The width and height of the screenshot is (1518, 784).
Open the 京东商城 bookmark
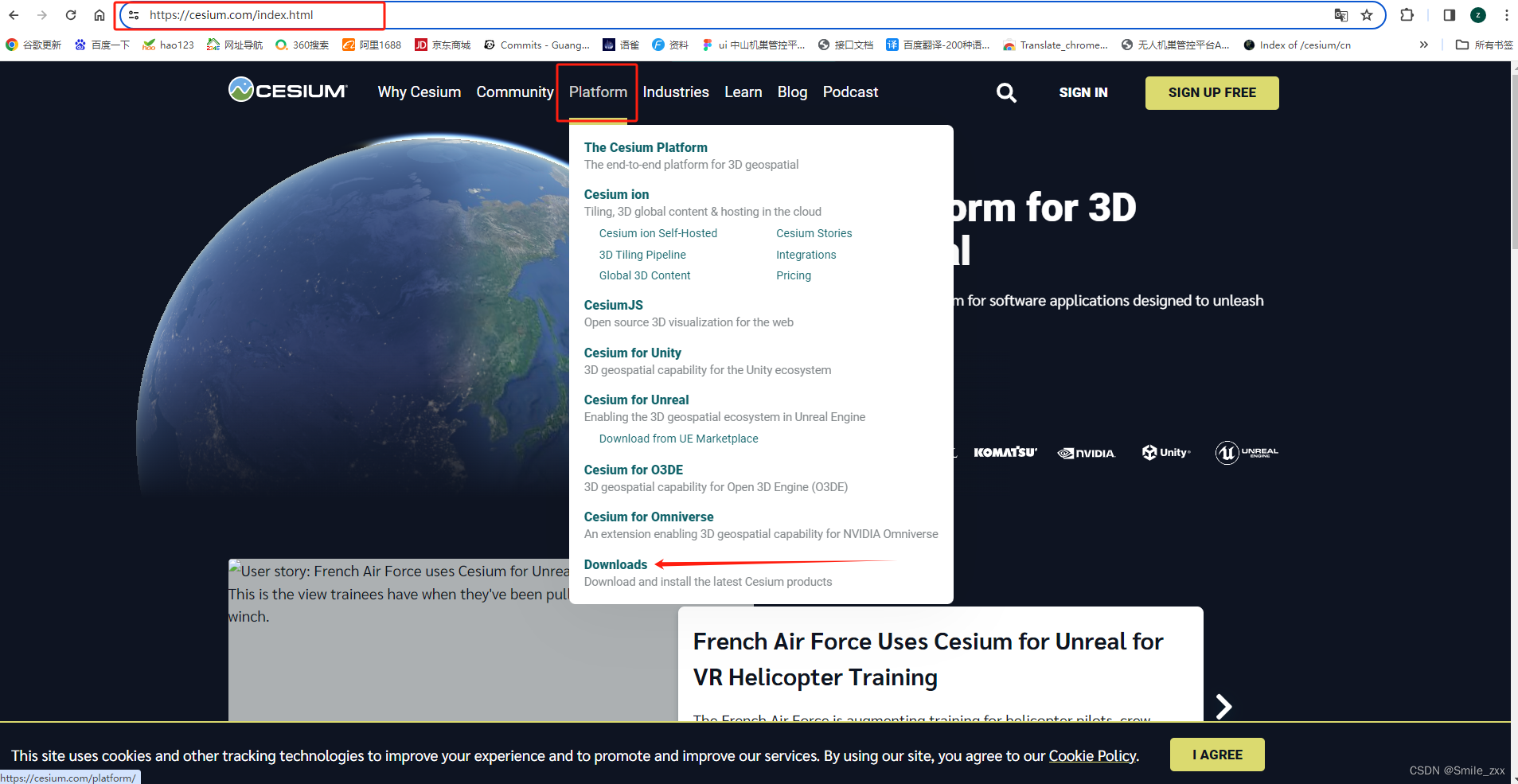click(443, 45)
